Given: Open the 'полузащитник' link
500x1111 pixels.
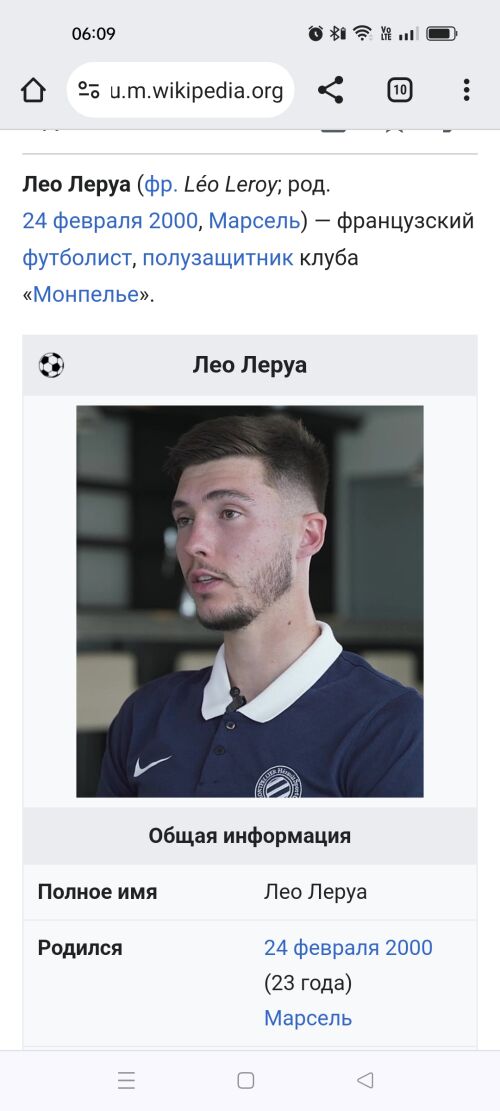Looking at the screenshot, I should coord(218,258).
